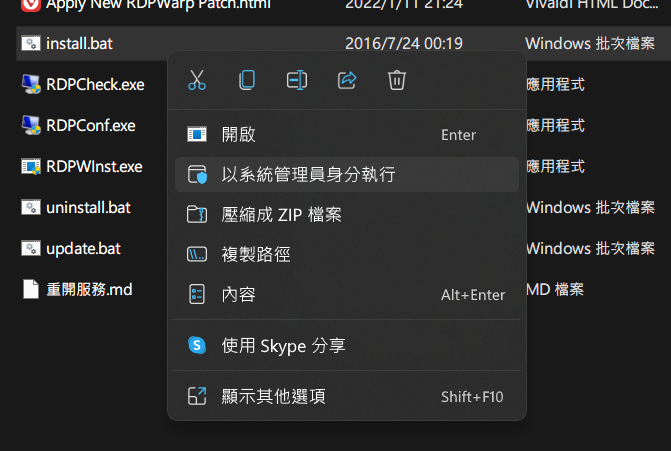Click Windows 批次檔案 type of update.bat
The width and height of the screenshot is (671, 451).
click(591, 249)
